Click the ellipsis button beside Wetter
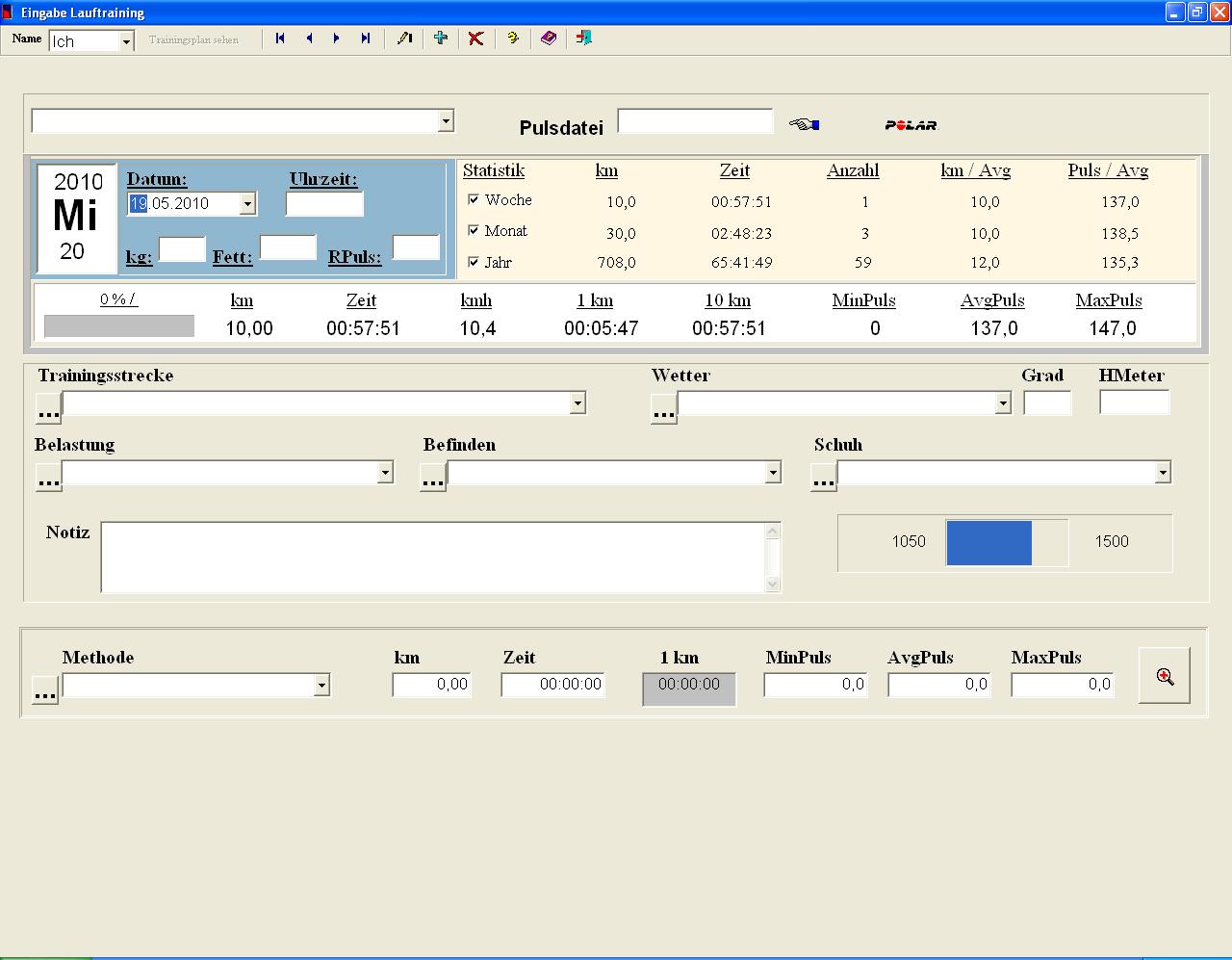Image resolution: width=1232 pixels, height=960 pixels. tap(663, 410)
